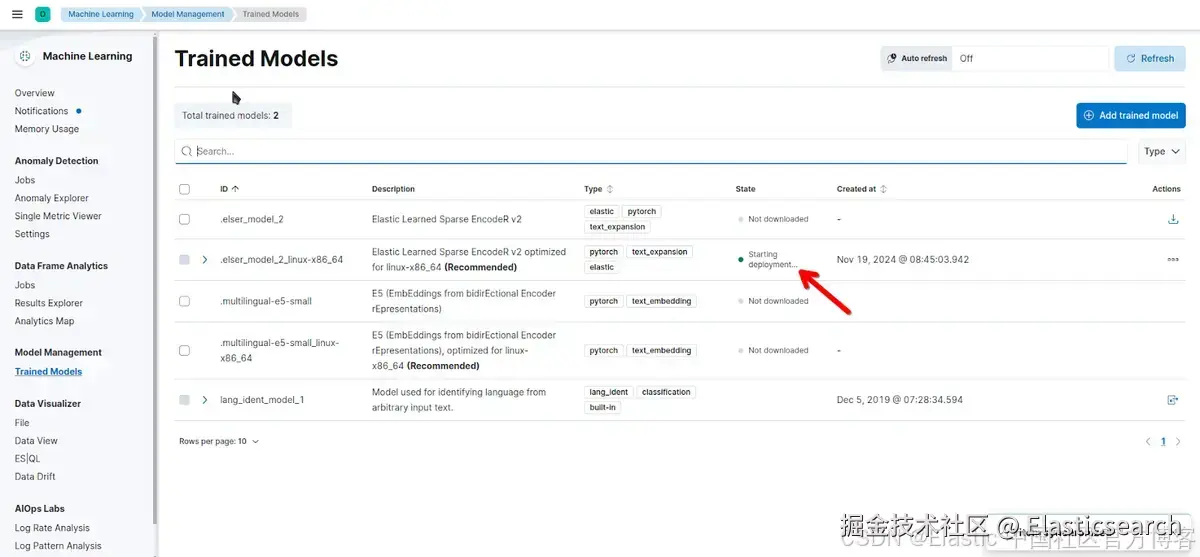
Task: Expand the .elser_model_2_linux-x86_64 row details
Action: click(x=205, y=260)
